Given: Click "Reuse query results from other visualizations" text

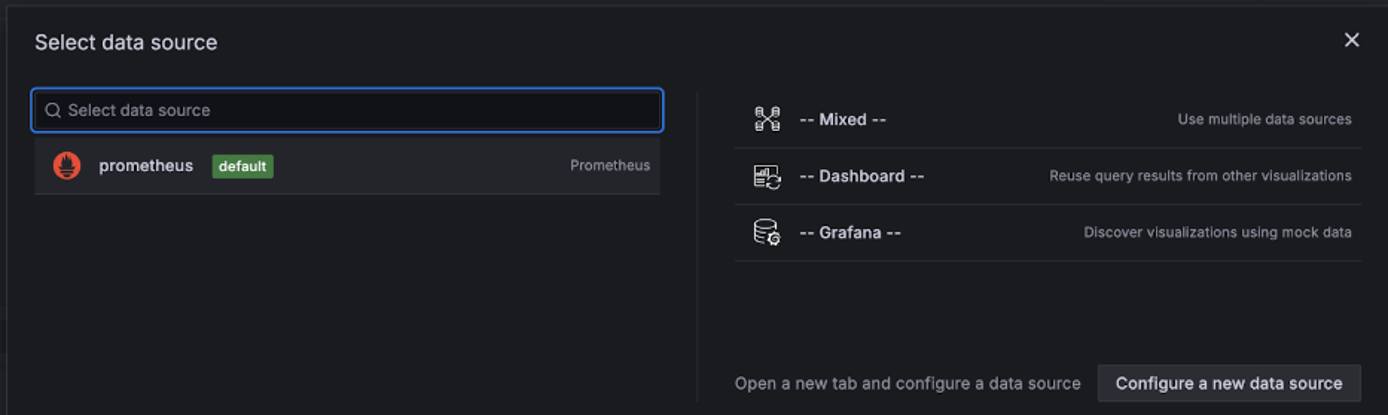Looking at the screenshot, I should point(1200,176).
